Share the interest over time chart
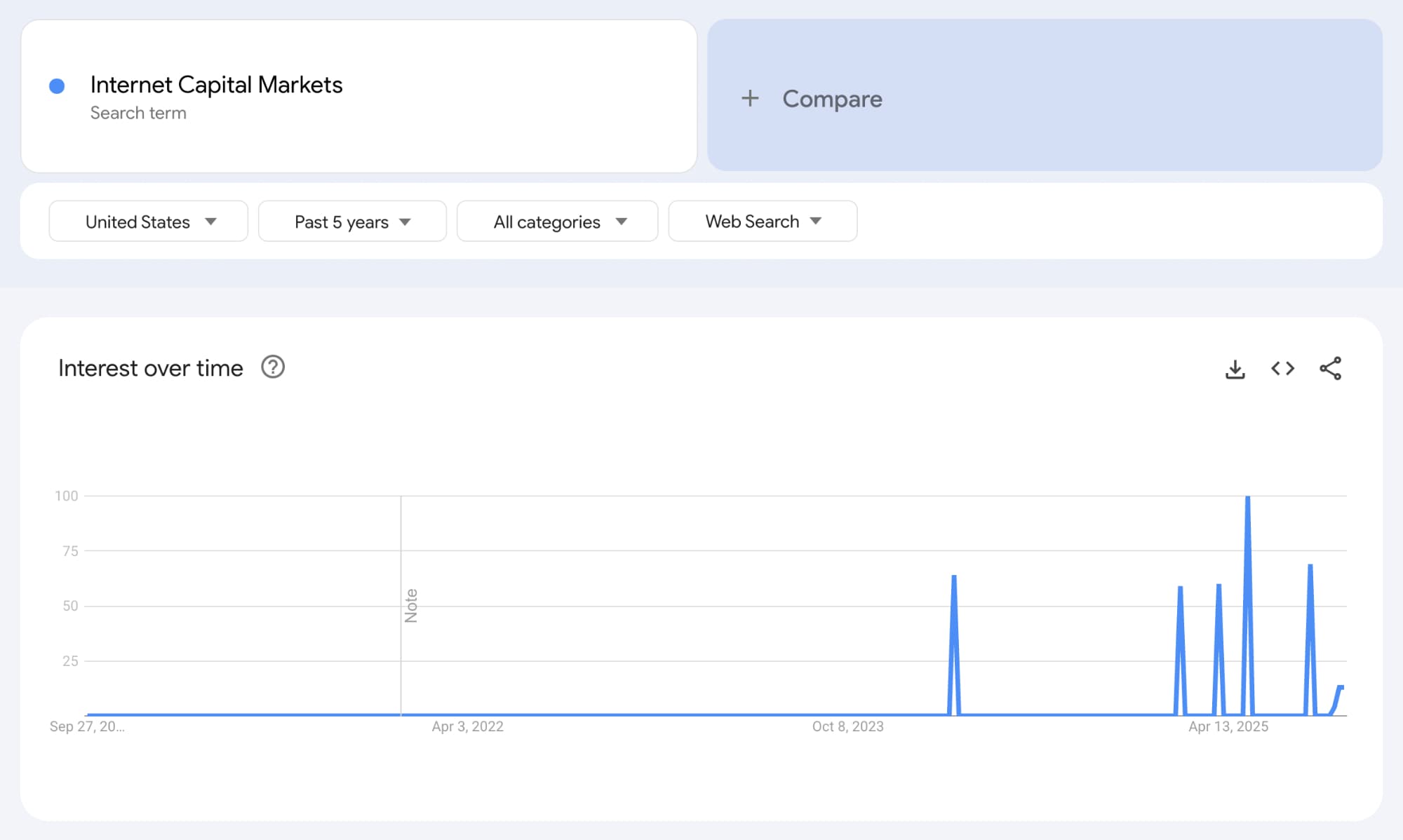This screenshot has width=1403, height=840. tap(1330, 369)
